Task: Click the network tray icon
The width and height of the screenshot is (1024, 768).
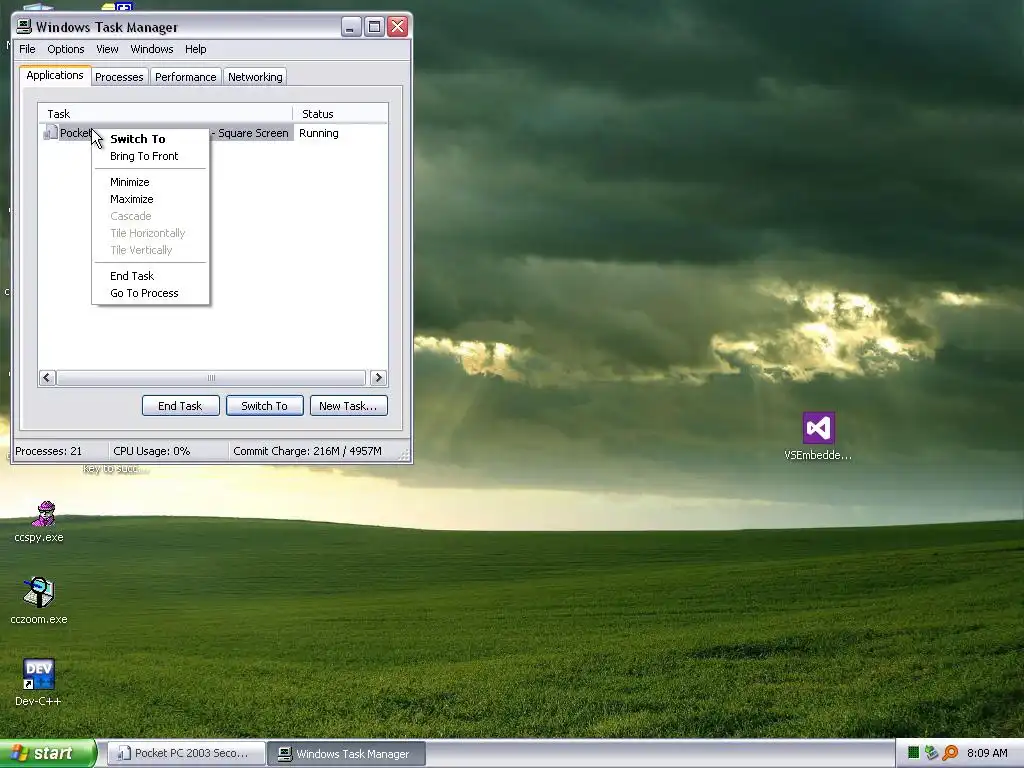Action: (x=931, y=753)
